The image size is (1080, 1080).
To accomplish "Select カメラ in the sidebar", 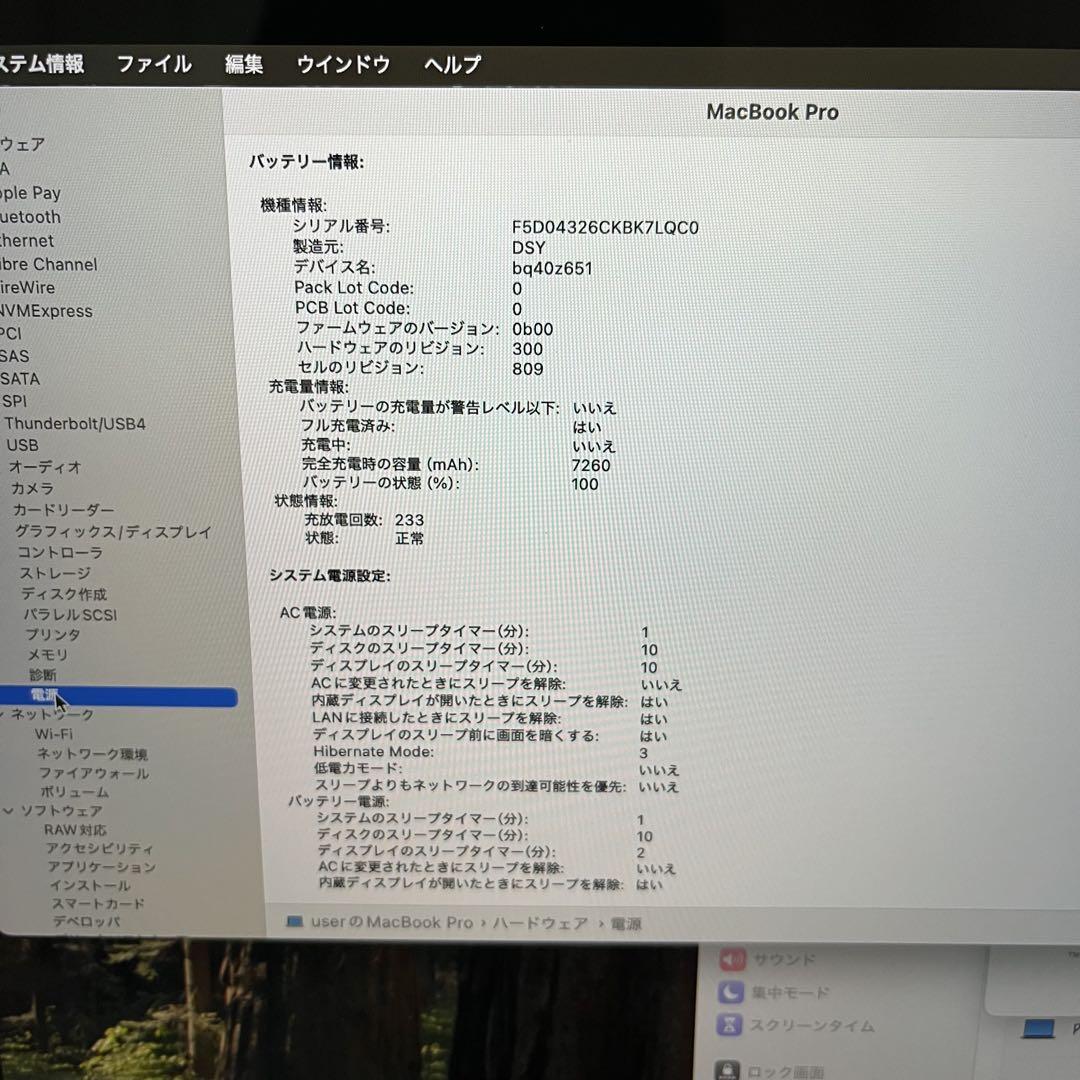I will click(32, 488).
